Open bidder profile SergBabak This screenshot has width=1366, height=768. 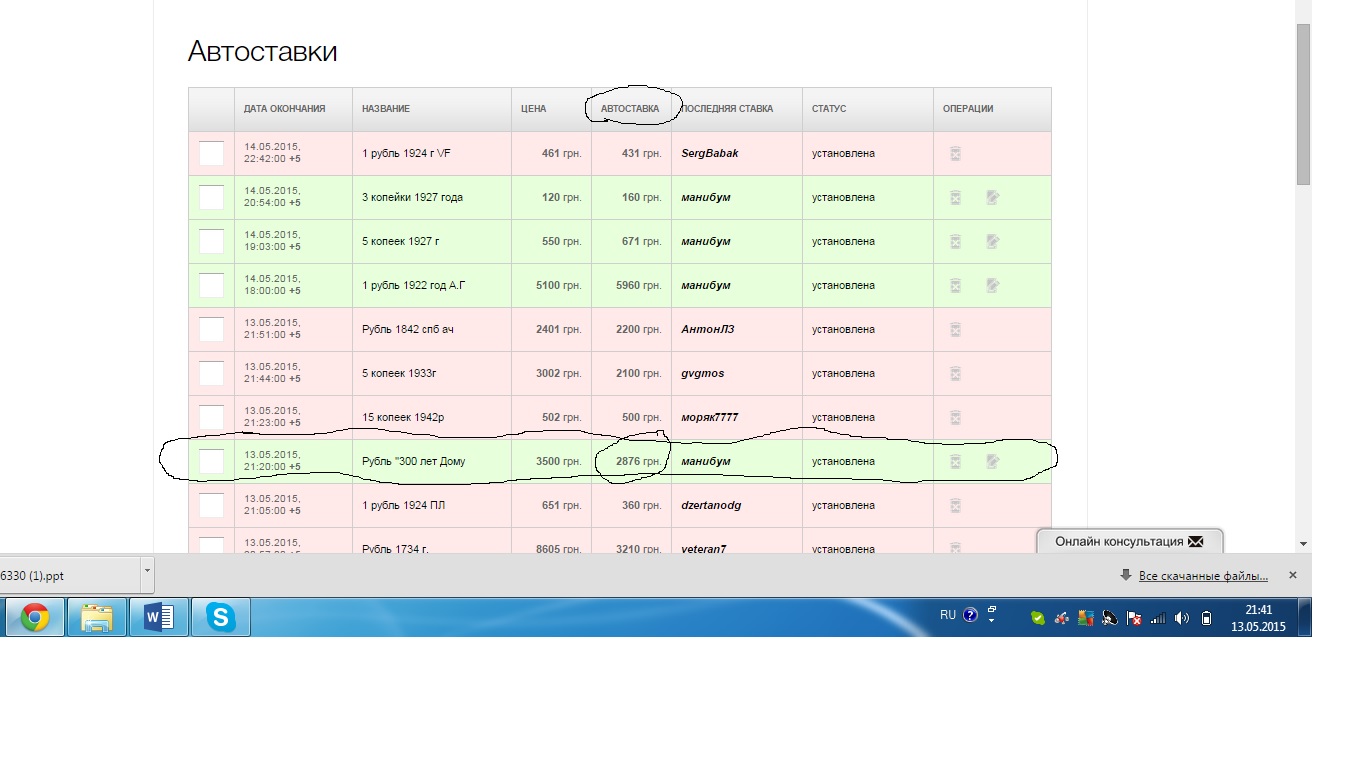[710, 154]
